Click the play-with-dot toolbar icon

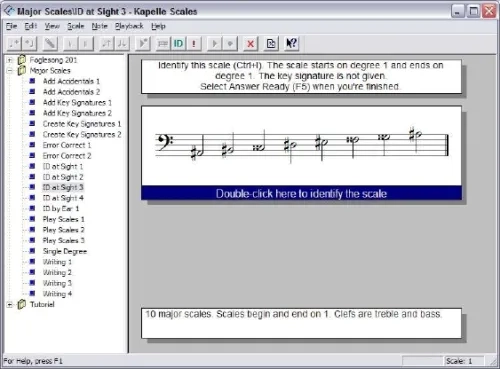coord(143,43)
